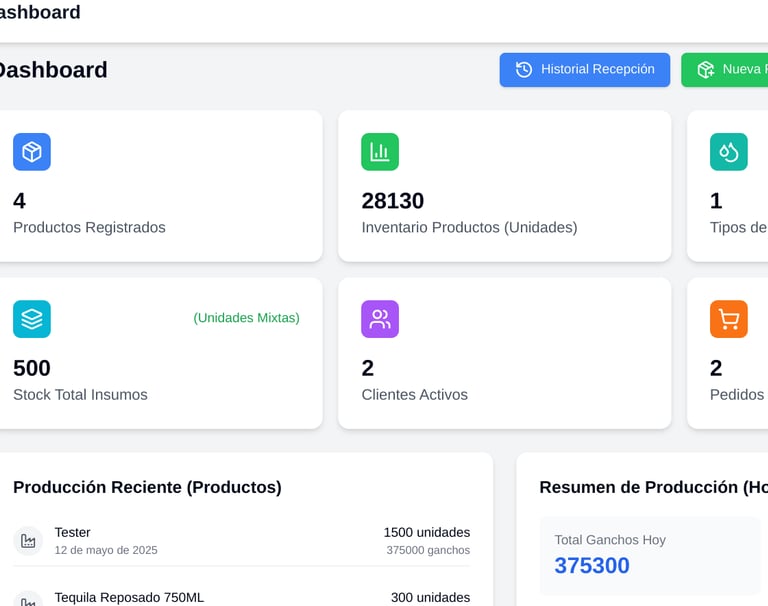The width and height of the screenshot is (768, 606).
Task: Click the 4 count in Productos card
Action: [20, 201]
